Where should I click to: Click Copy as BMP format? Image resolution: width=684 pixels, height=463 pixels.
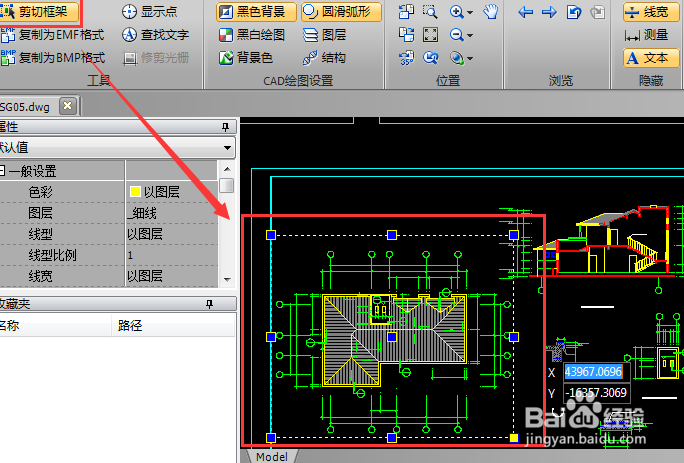(52, 58)
